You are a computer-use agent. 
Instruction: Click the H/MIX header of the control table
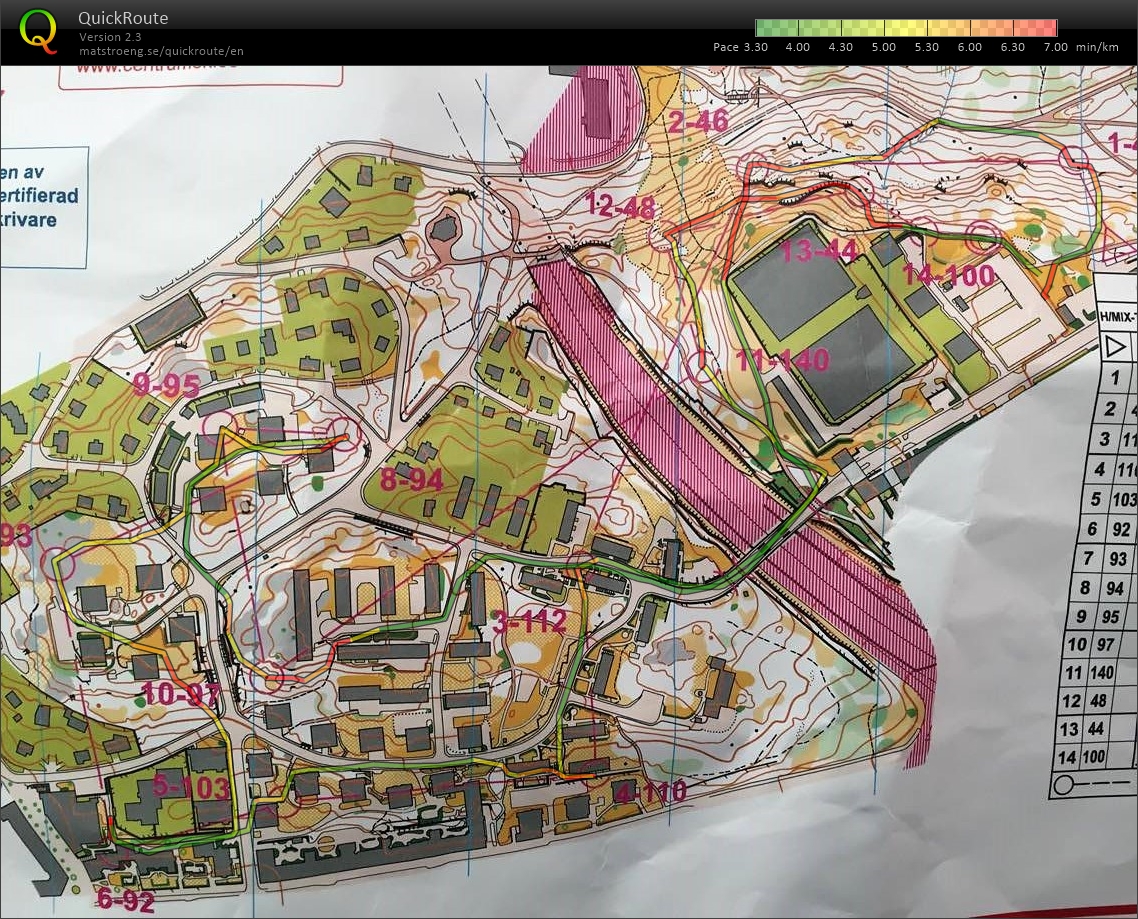(x=1118, y=316)
